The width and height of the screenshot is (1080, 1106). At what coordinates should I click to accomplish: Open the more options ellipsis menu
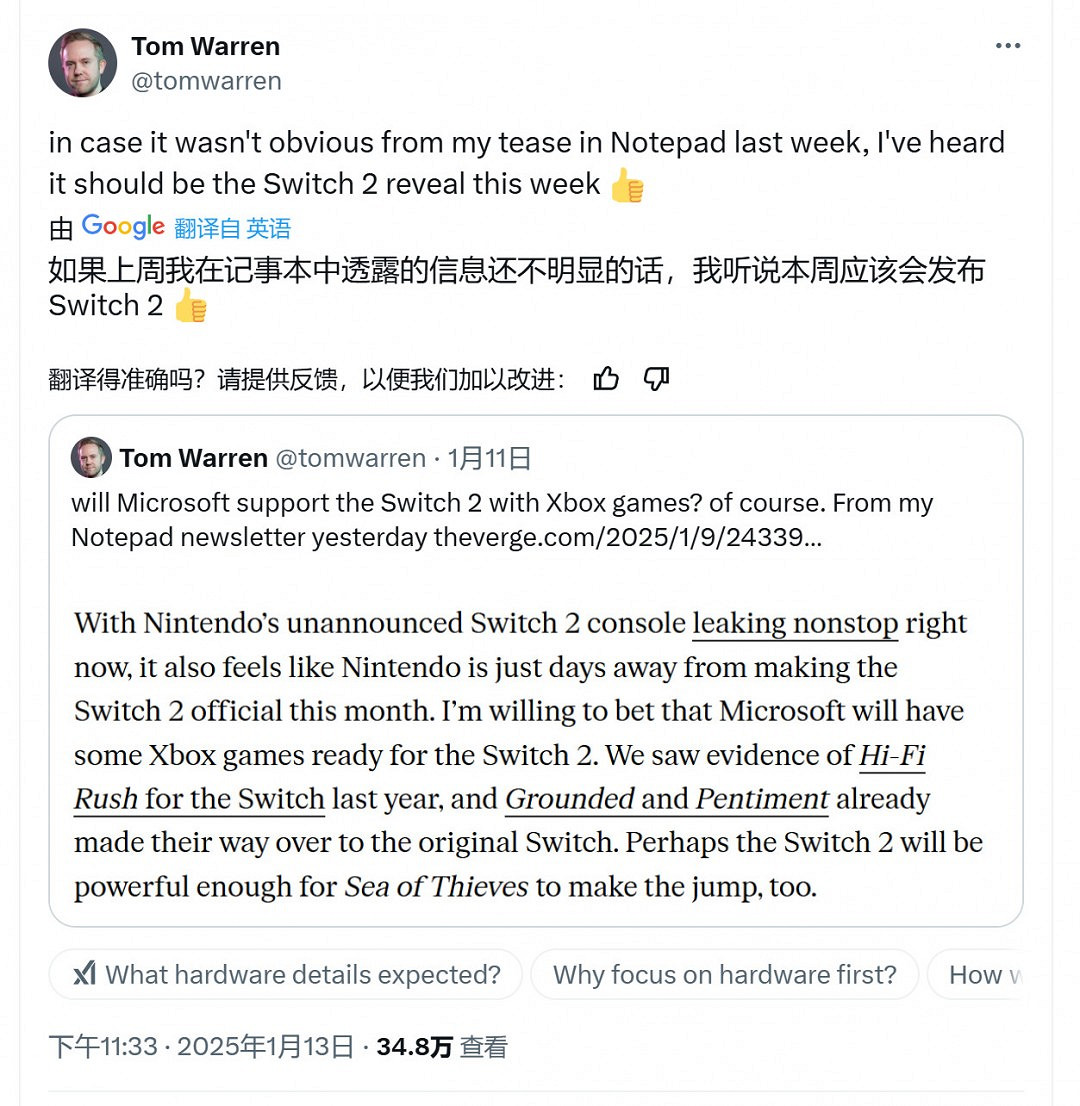click(1009, 45)
